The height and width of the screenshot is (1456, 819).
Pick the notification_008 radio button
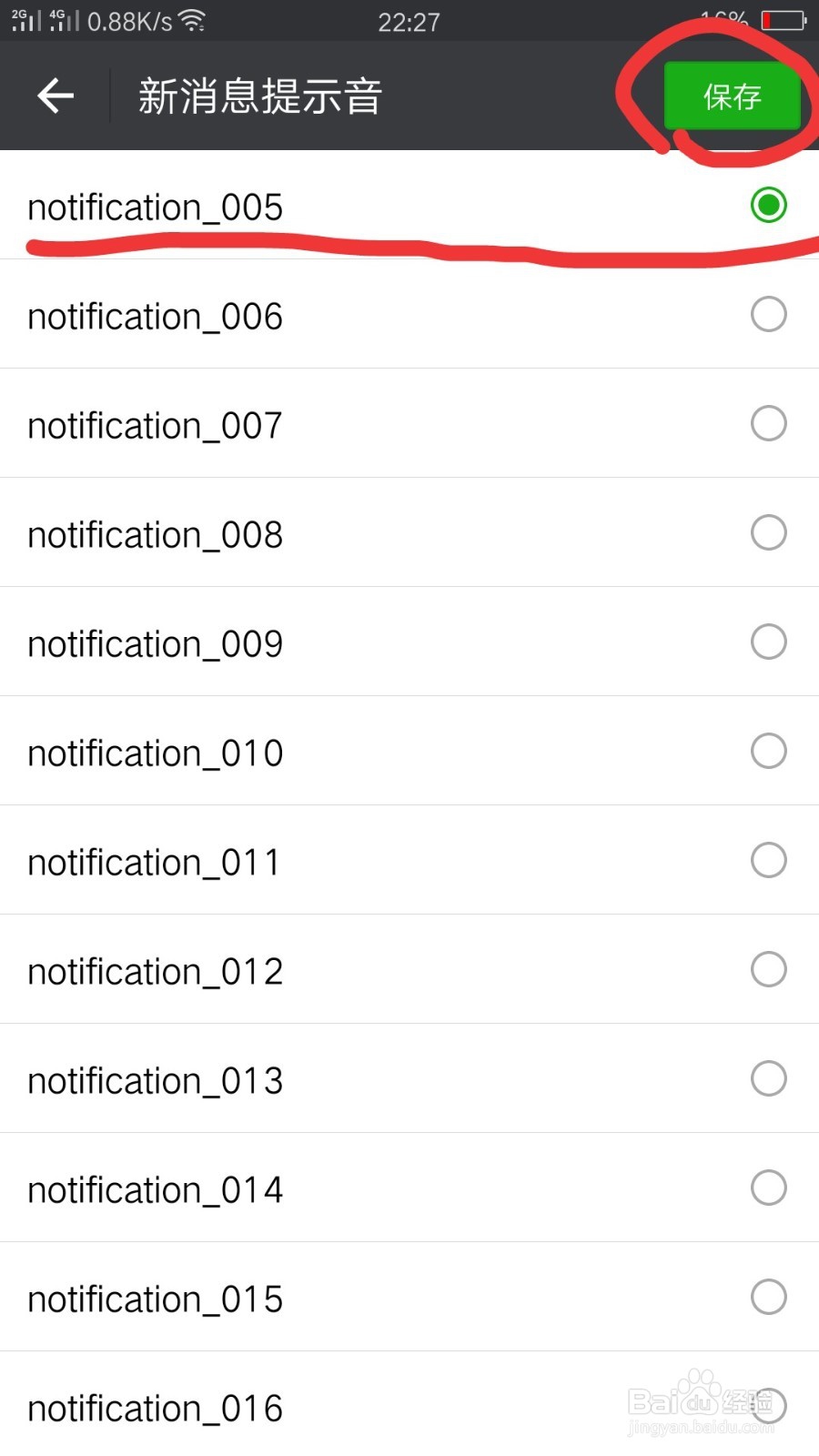click(x=769, y=532)
